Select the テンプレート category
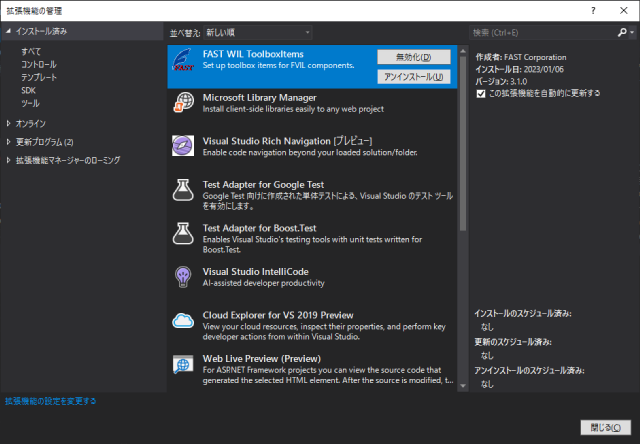This screenshot has width=640, height=444. [39, 78]
